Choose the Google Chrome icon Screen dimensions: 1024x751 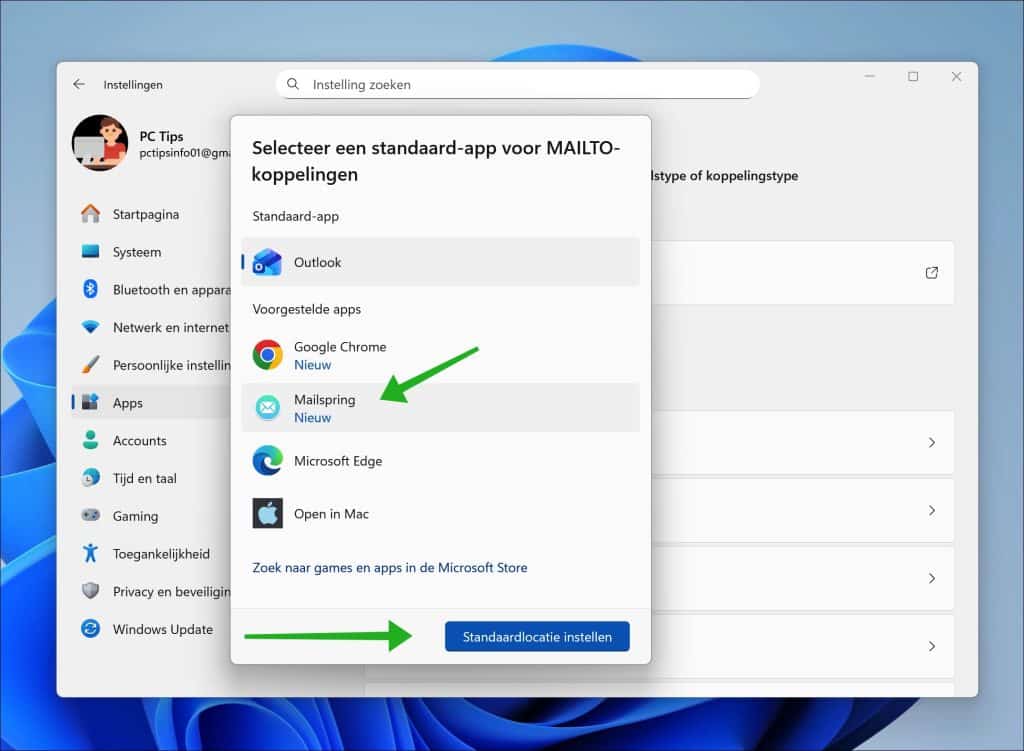coord(267,355)
